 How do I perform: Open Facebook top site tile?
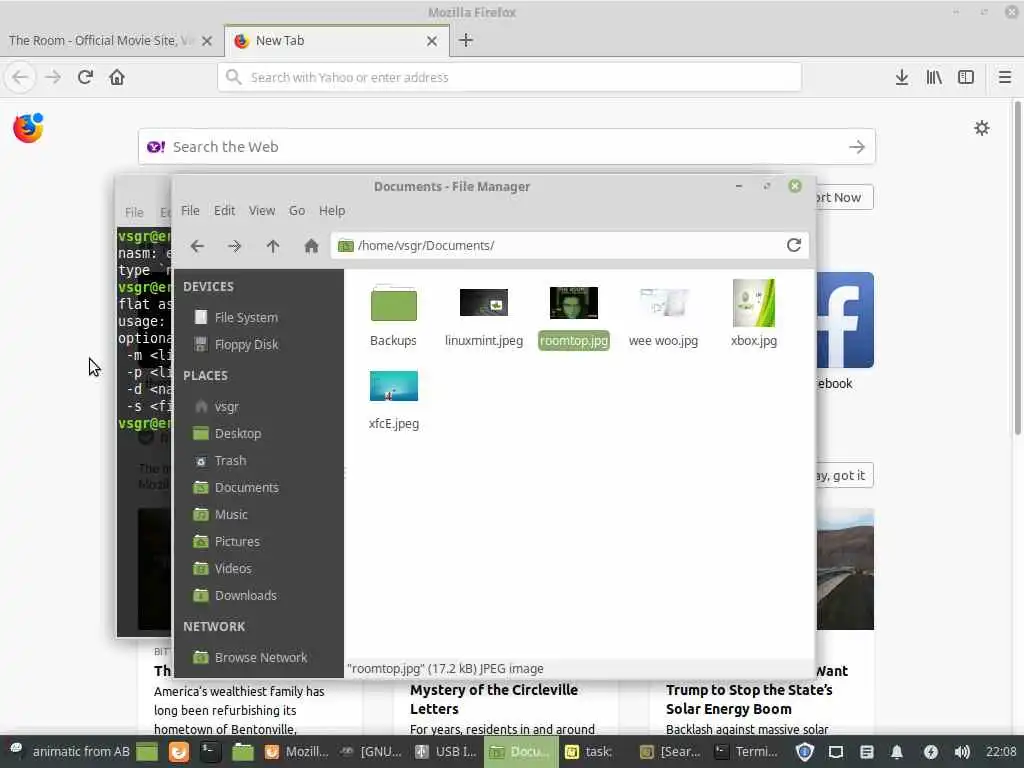pos(845,320)
